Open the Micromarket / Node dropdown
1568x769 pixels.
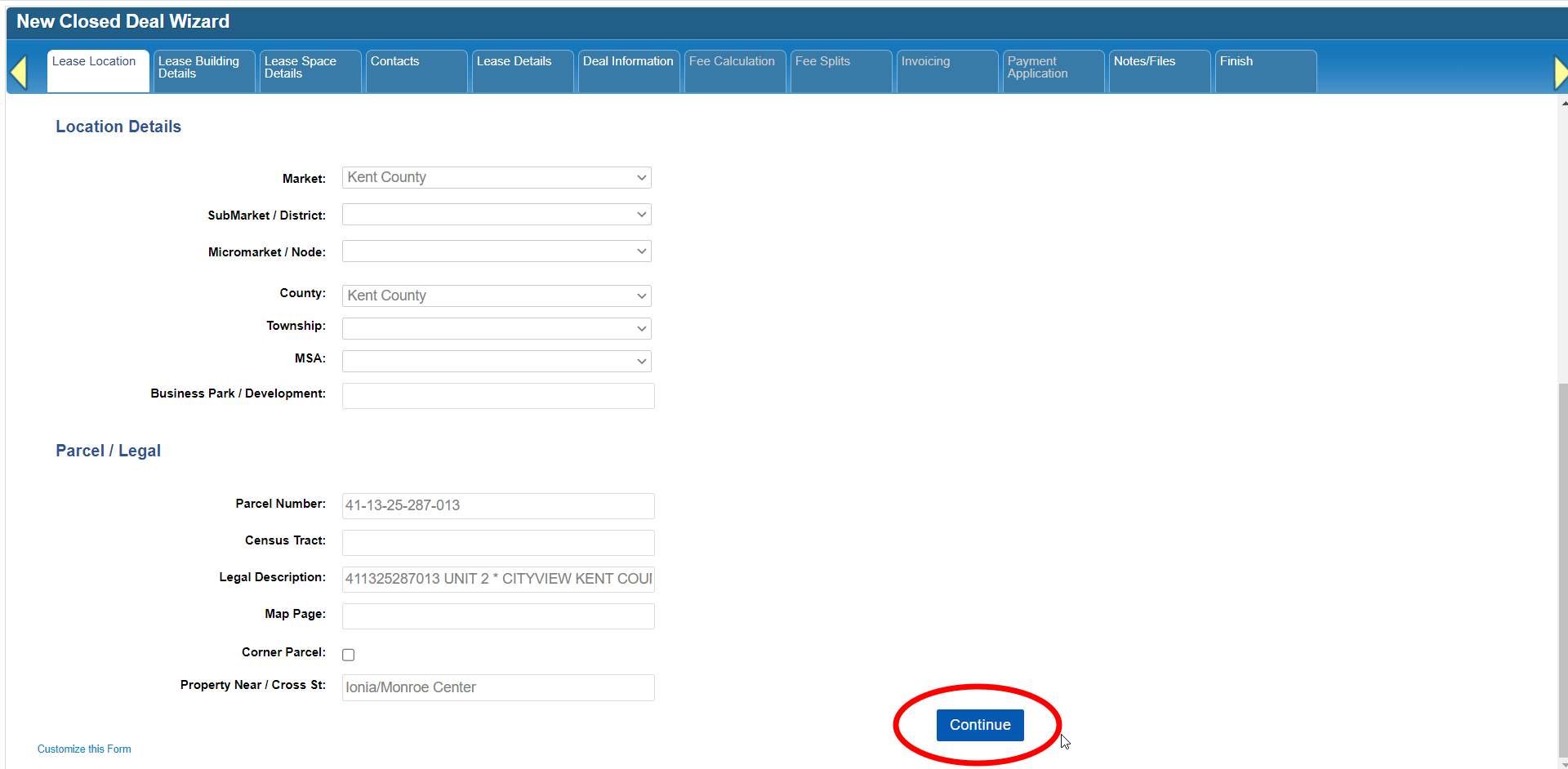496,251
